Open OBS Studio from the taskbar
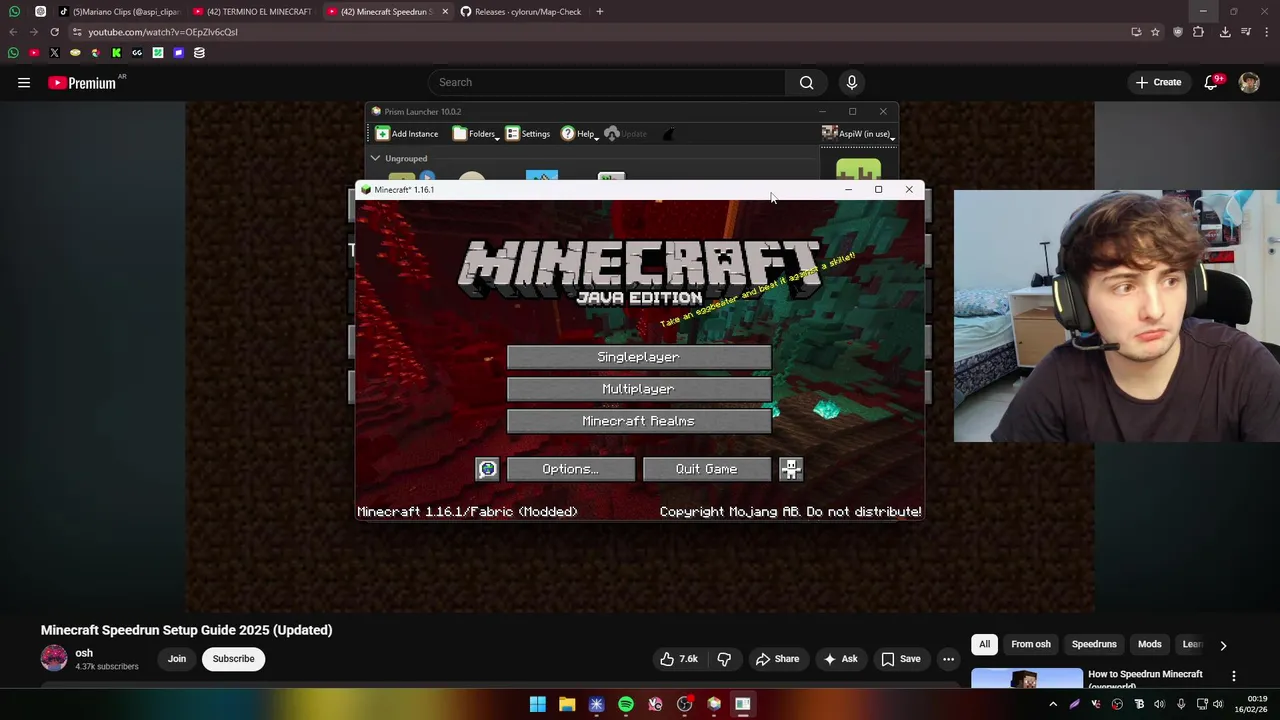This screenshot has height=720, width=1280. tap(684, 705)
